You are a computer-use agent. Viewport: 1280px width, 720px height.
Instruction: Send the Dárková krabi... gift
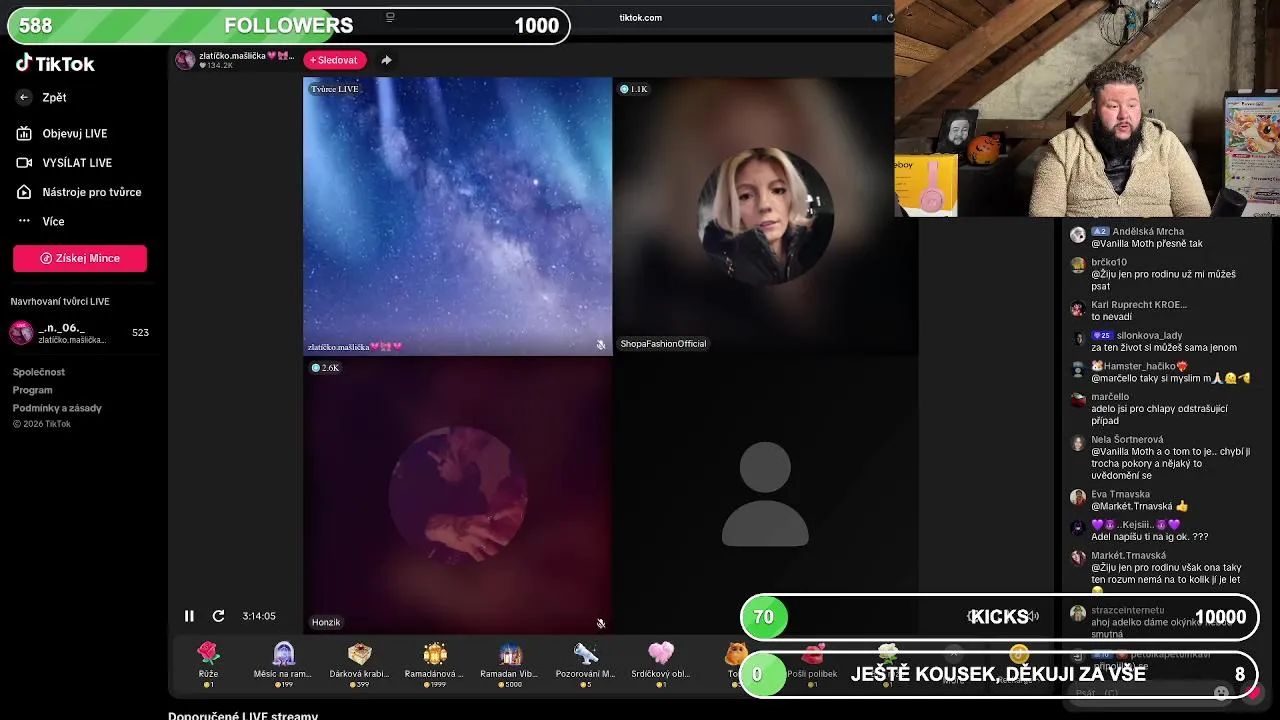pyautogui.click(x=360, y=663)
